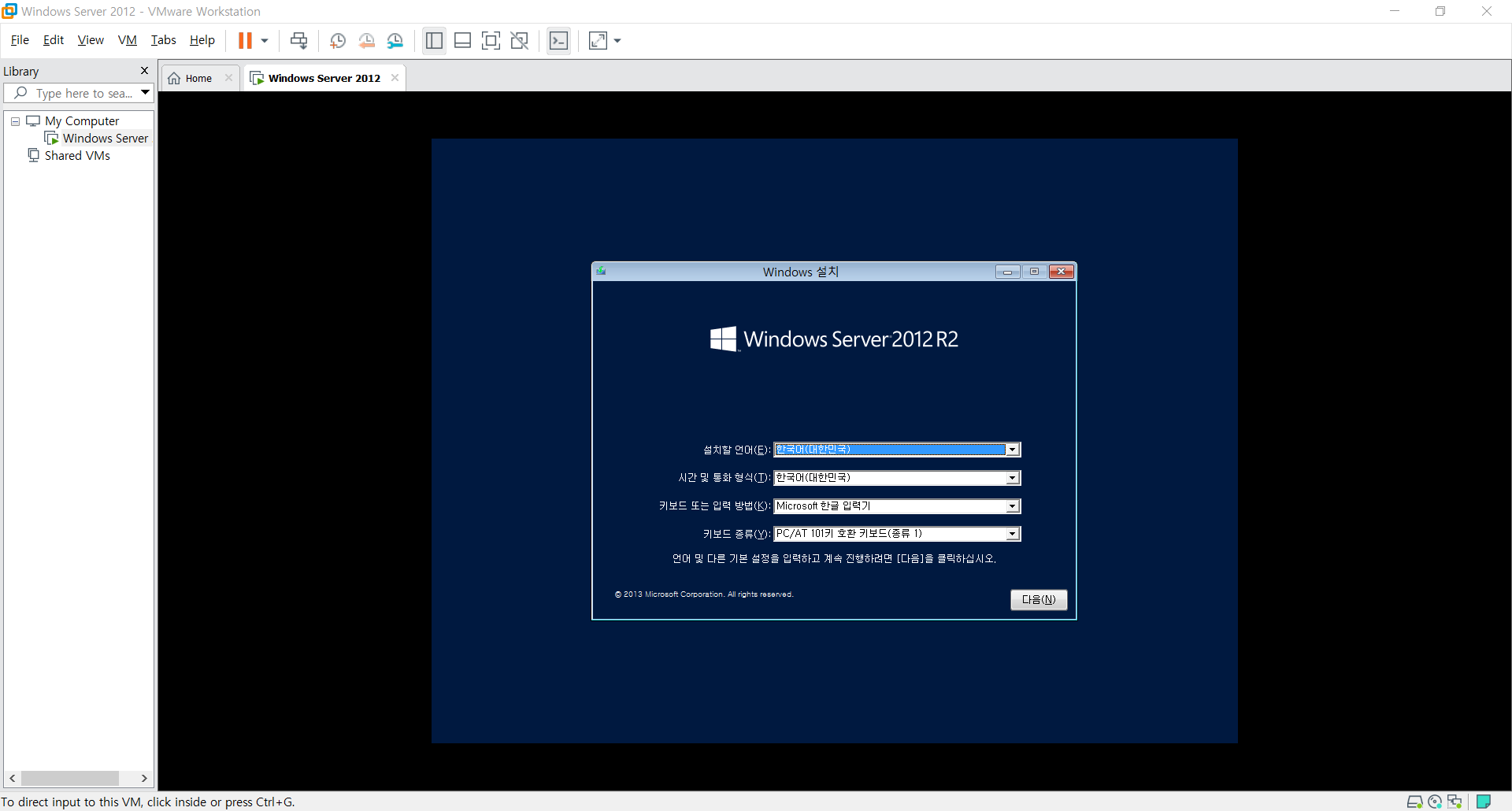Viewport: 1512px width, 811px height.
Task: Maximize the Windows 설치 dialog
Action: [x=1034, y=272]
